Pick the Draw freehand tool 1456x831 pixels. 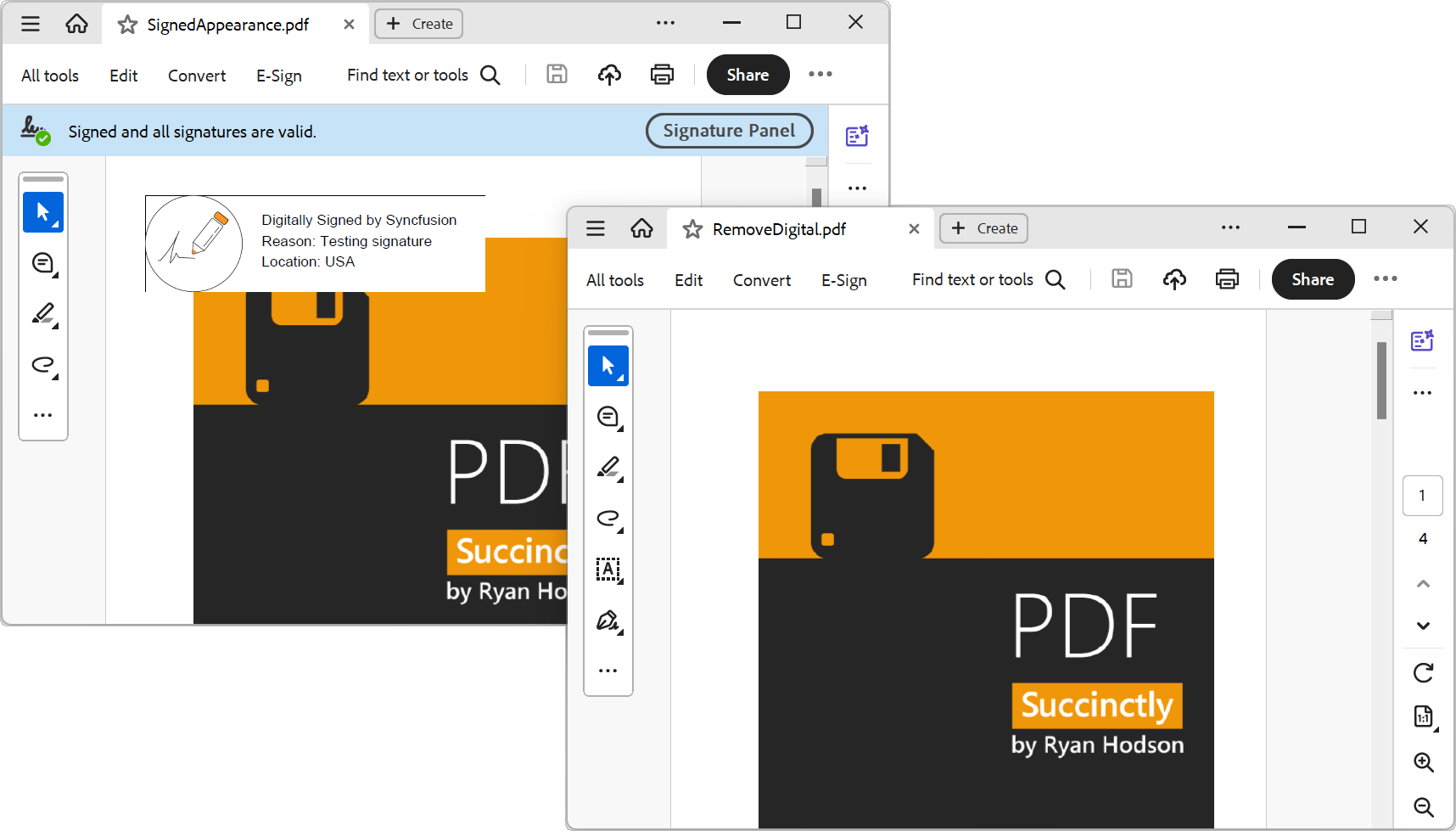click(608, 519)
